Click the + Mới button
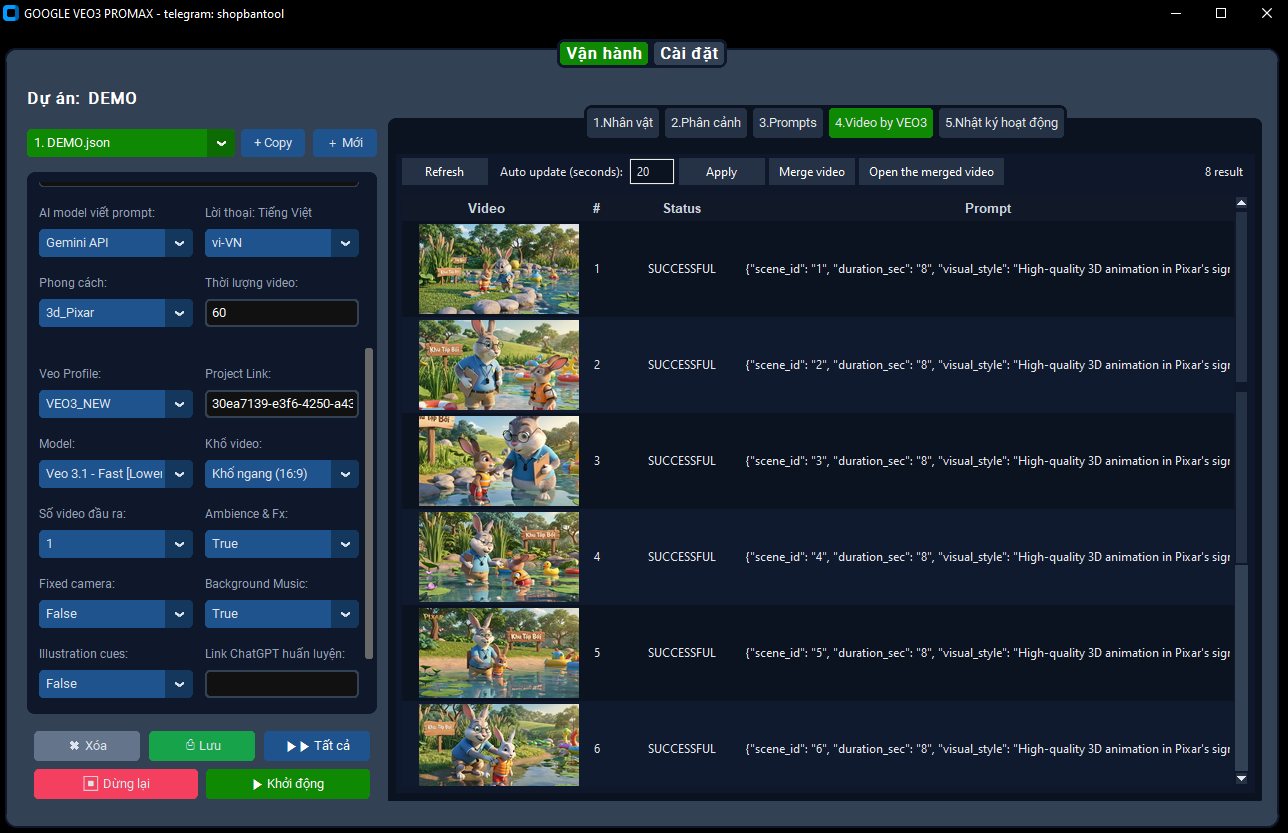Image resolution: width=1288 pixels, height=833 pixels. (345, 143)
